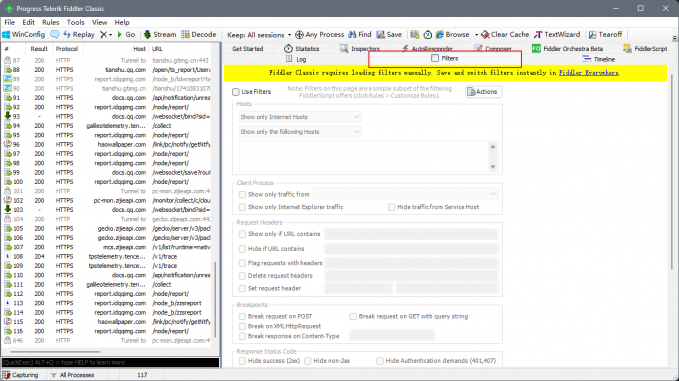679x381 pixels.
Task: Open the Get Started tab
Action: pyautogui.click(x=248, y=48)
